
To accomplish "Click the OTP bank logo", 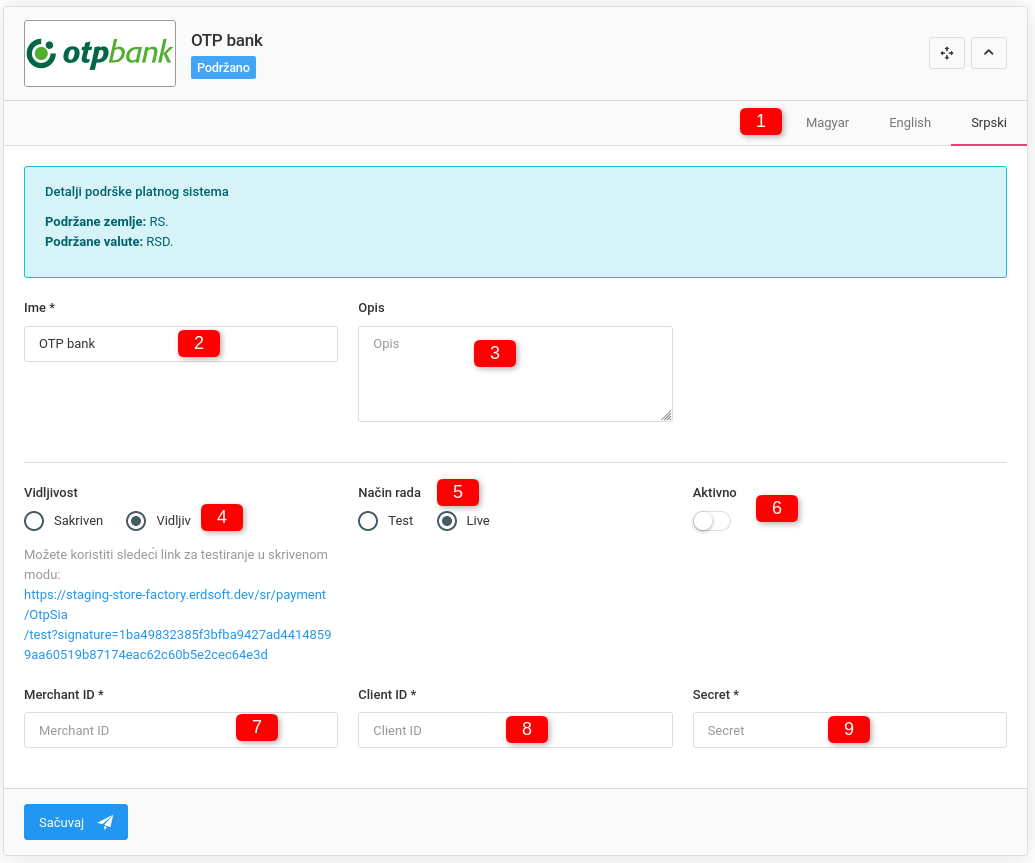I will (100, 54).
